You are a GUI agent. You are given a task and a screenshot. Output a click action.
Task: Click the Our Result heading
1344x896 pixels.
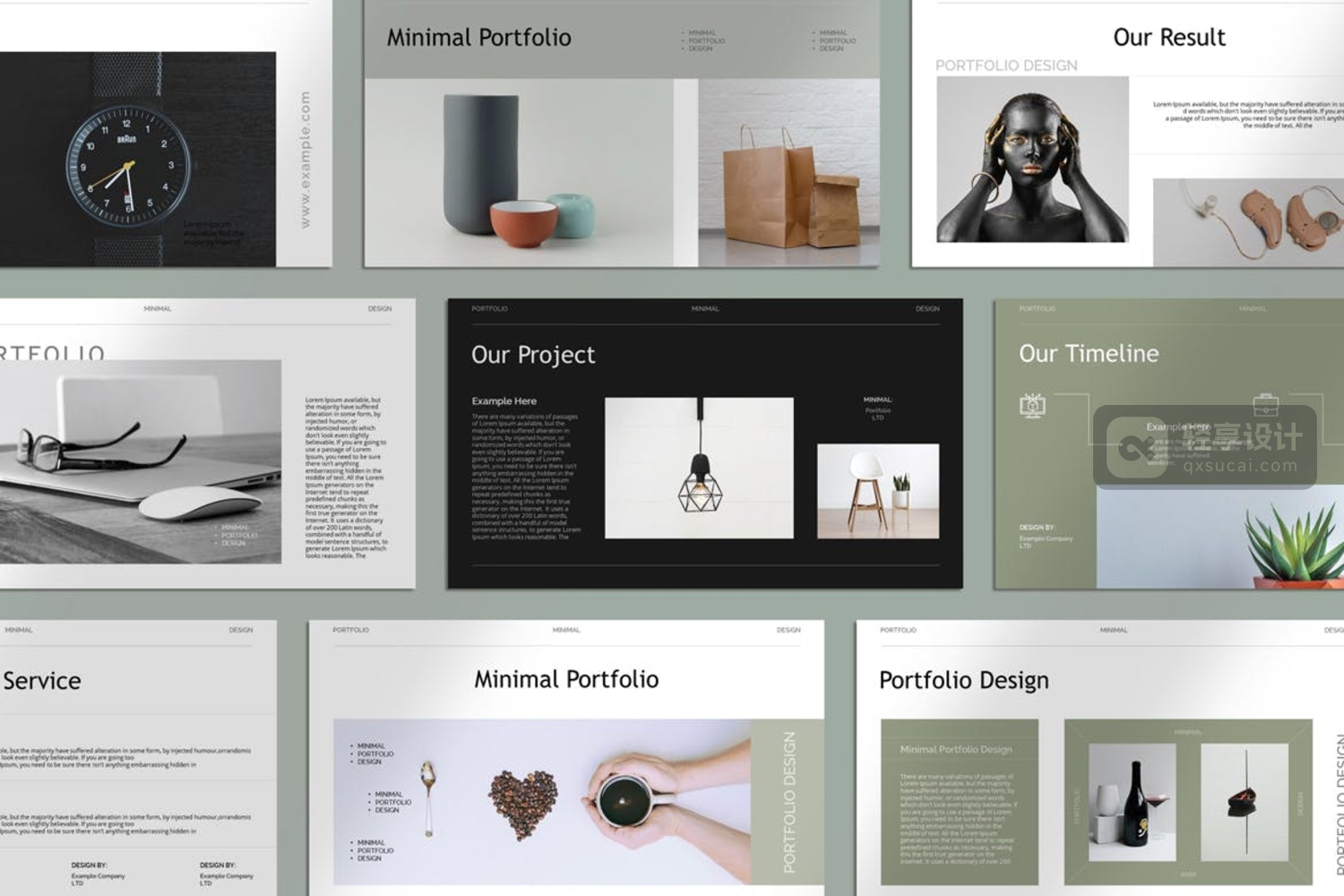1169,37
